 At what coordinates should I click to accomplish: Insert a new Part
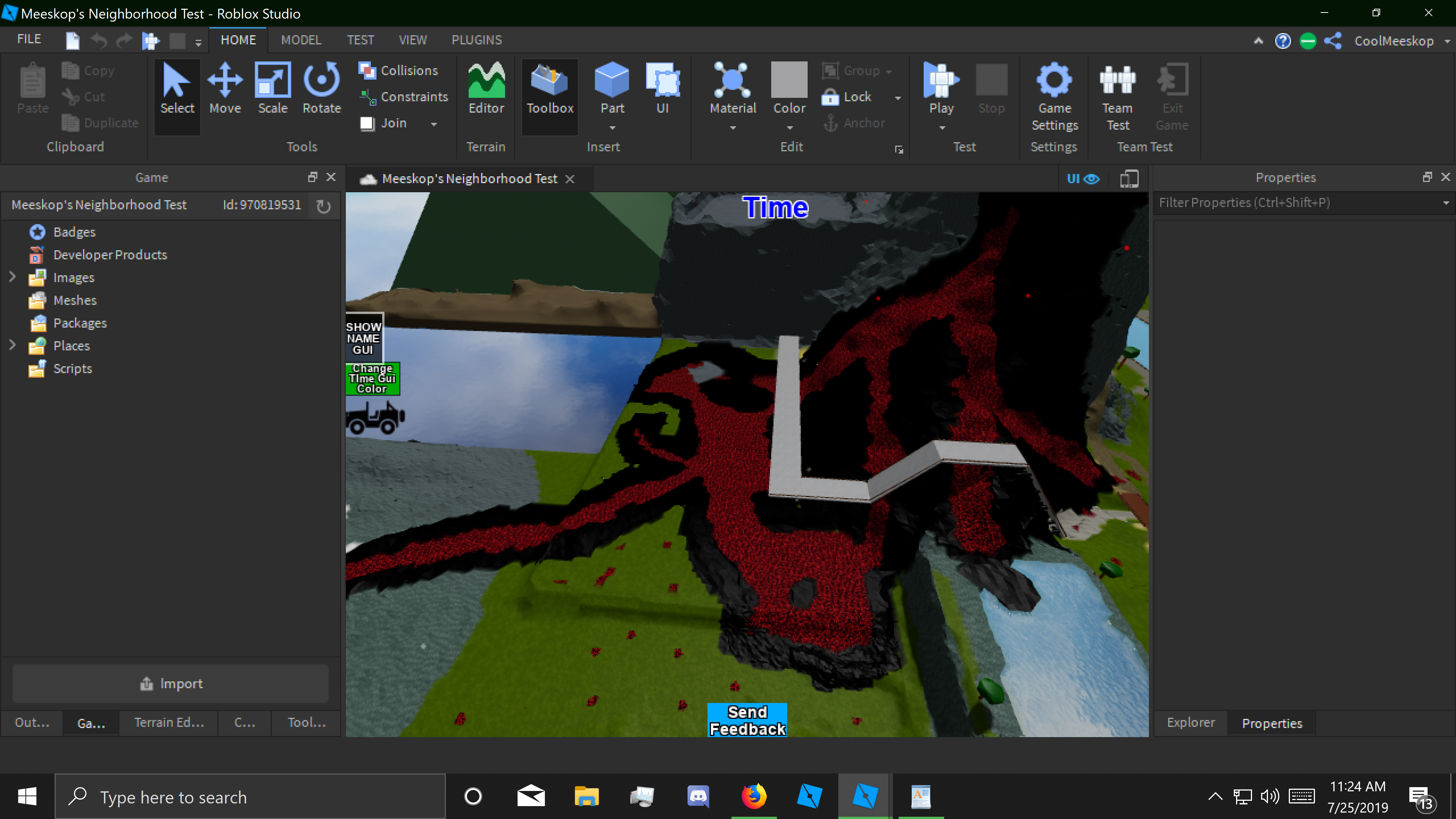[x=612, y=85]
